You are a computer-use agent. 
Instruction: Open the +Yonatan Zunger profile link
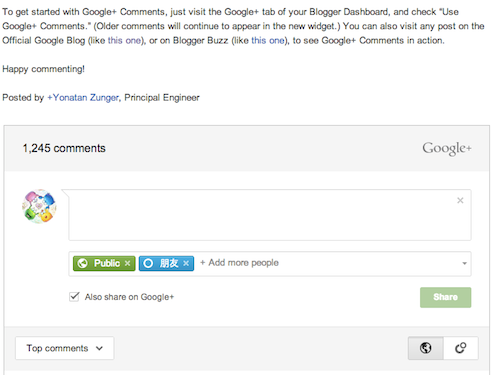point(83,98)
